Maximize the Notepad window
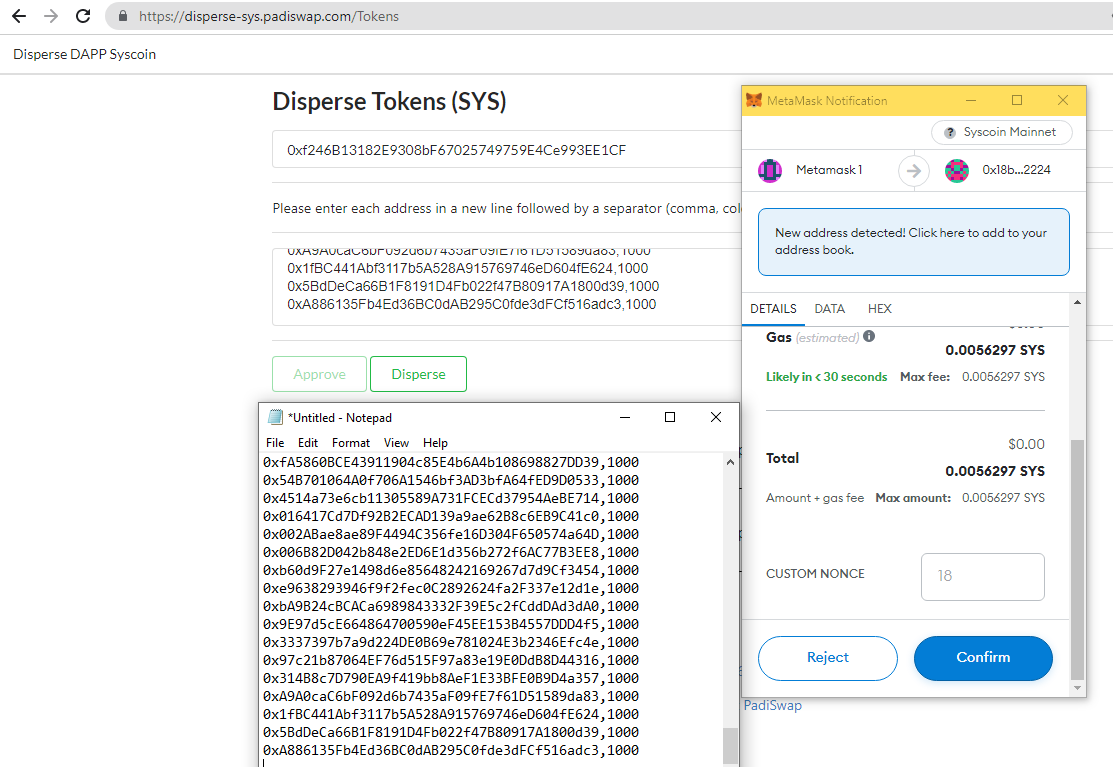The width and height of the screenshot is (1113, 767). [669, 417]
